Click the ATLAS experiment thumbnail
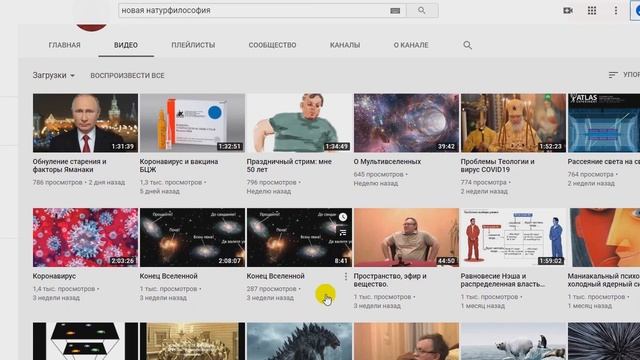 [604, 123]
